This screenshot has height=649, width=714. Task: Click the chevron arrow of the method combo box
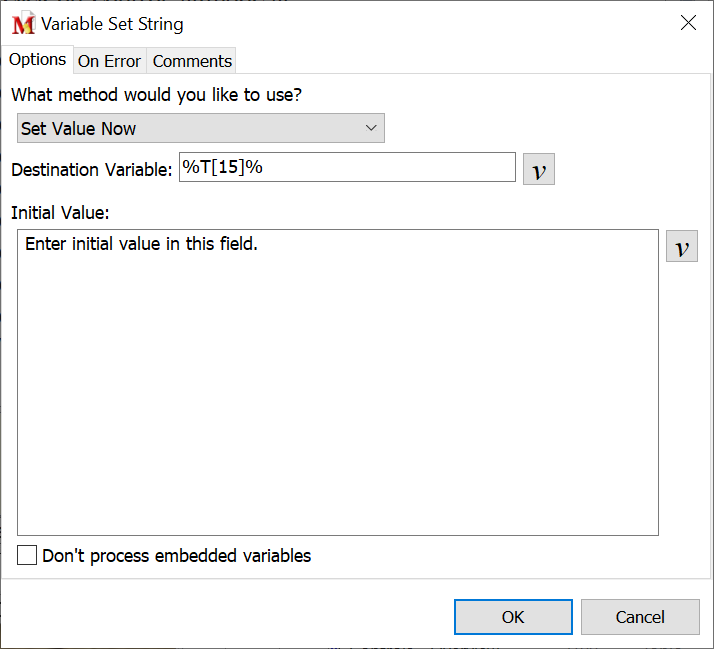[370, 128]
